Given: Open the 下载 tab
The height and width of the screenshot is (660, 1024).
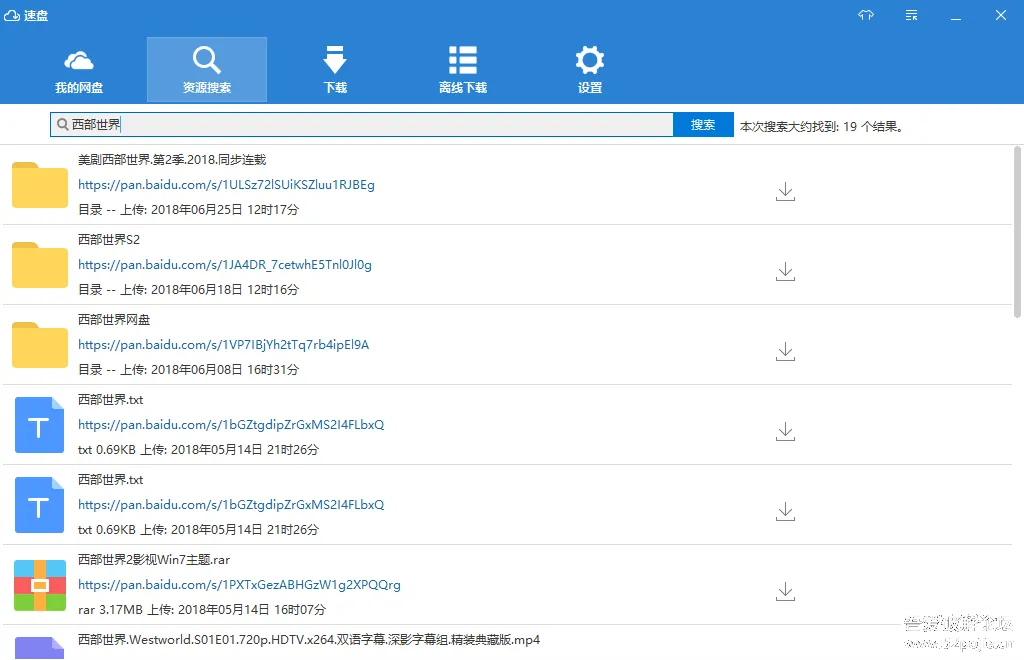Looking at the screenshot, I should tap(335, 70).
